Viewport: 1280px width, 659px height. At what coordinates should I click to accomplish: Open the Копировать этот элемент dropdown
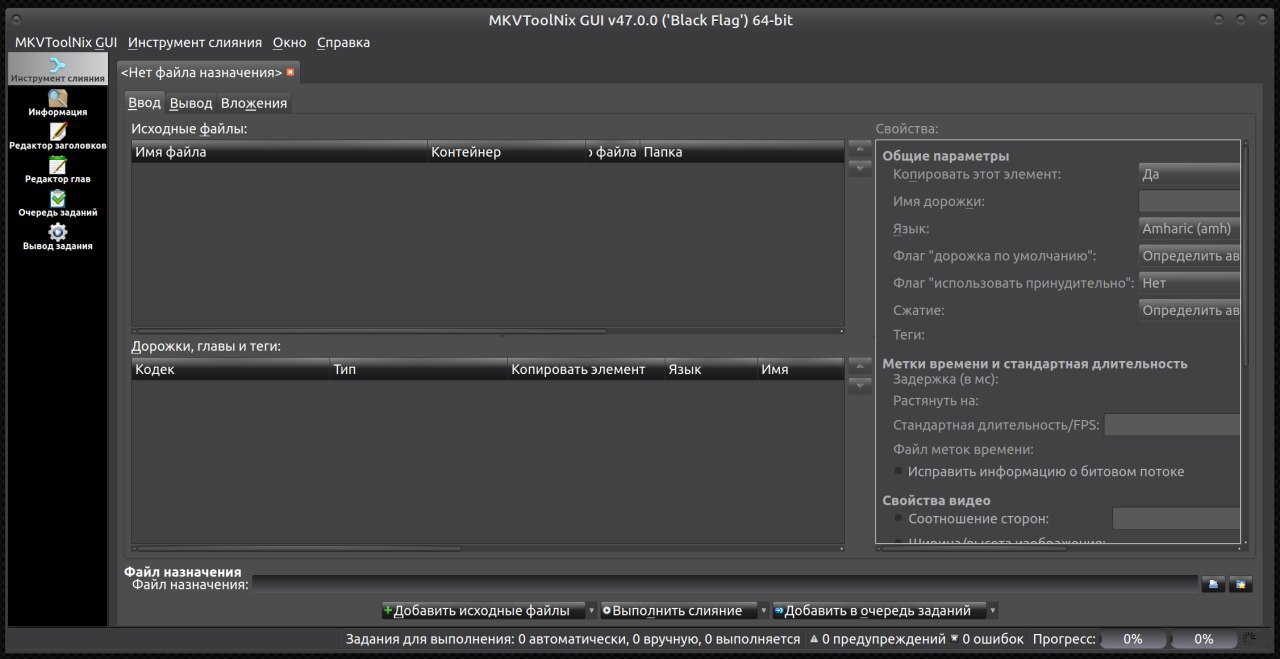(1189, 174)
